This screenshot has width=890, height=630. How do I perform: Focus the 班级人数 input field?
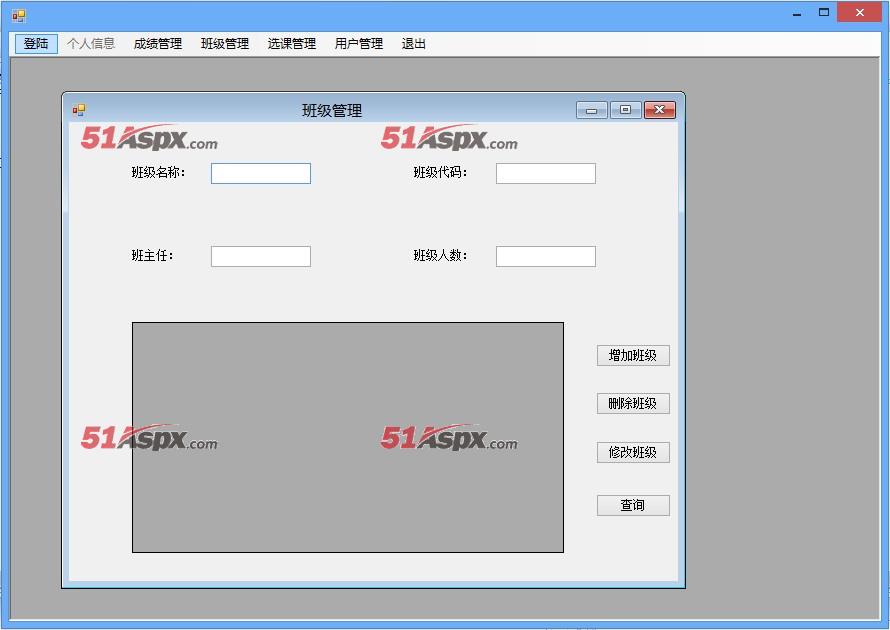546,257
